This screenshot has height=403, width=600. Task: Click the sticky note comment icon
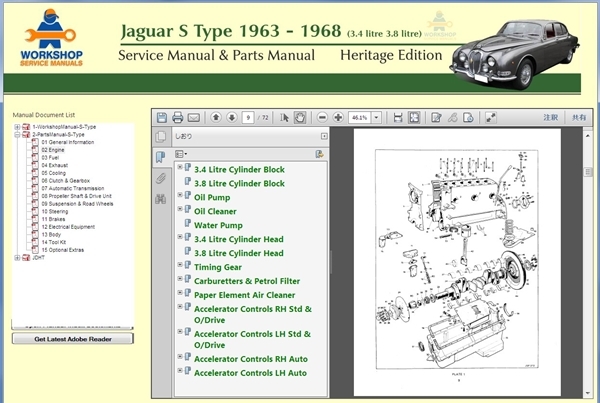436,117
